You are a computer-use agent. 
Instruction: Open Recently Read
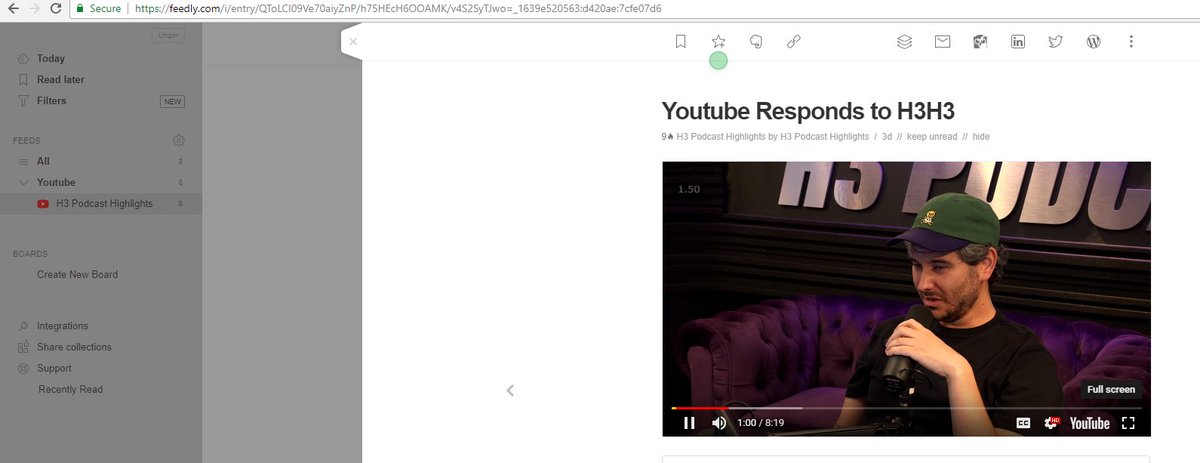pos(70,389)
